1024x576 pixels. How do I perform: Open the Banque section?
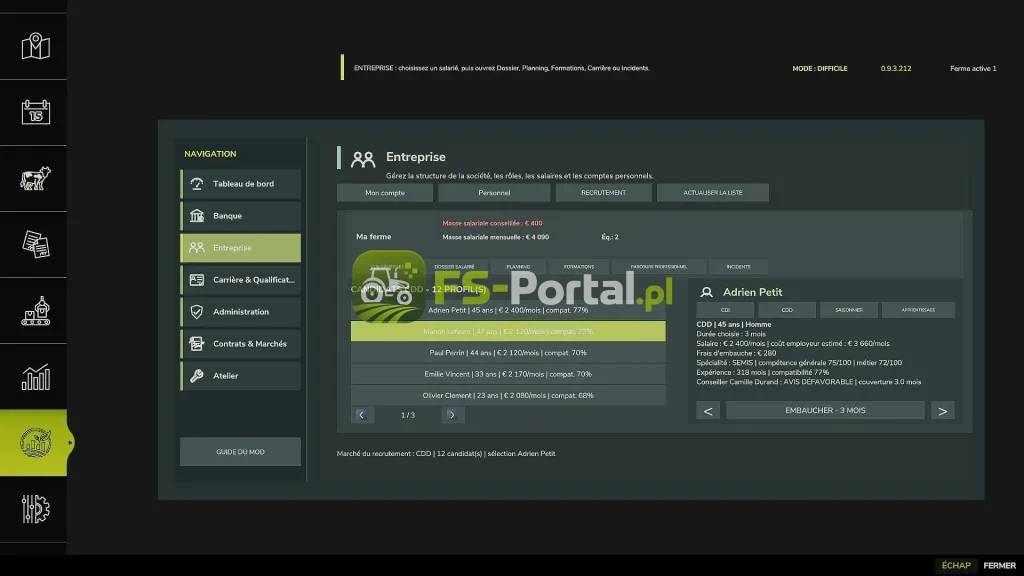coord(240,216)
